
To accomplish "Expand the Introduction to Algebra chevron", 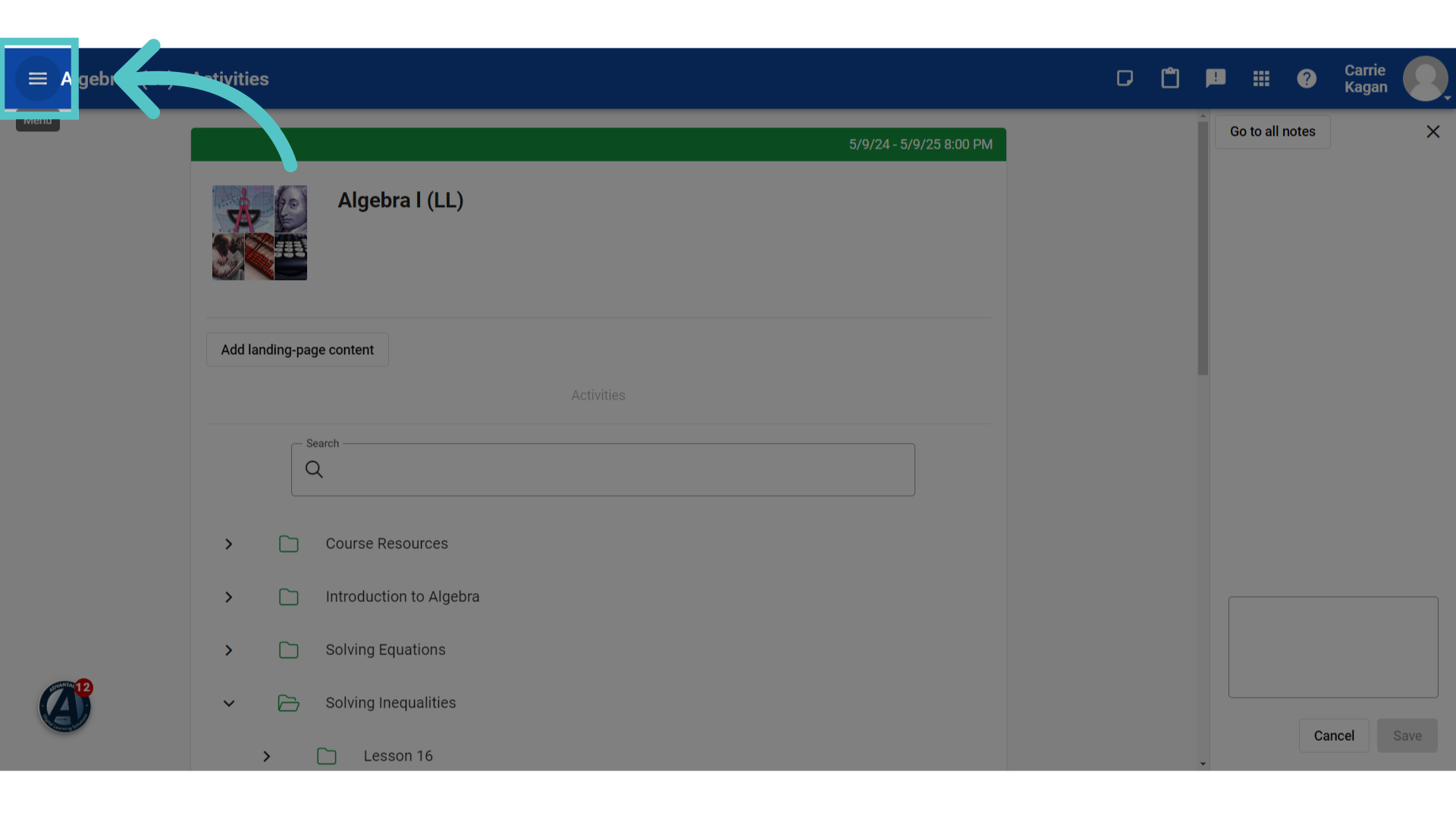I will click(x=228, y=597).
